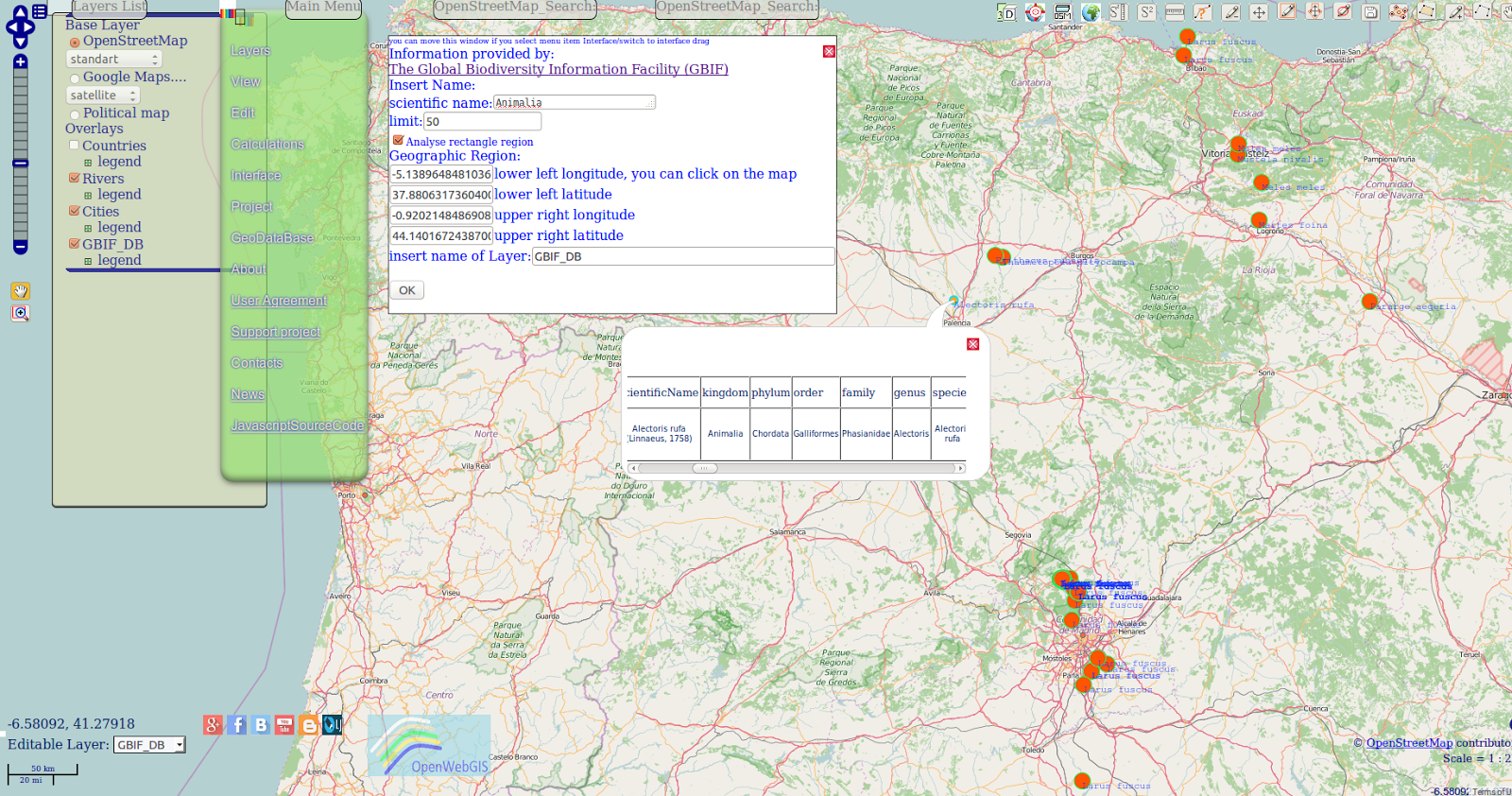Open the GeoDataBase menu item

(272, 238)
